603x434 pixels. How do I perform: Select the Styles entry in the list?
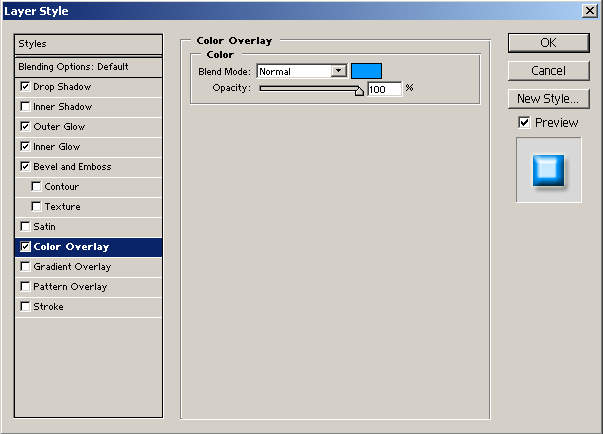click(x=88, y=44)
